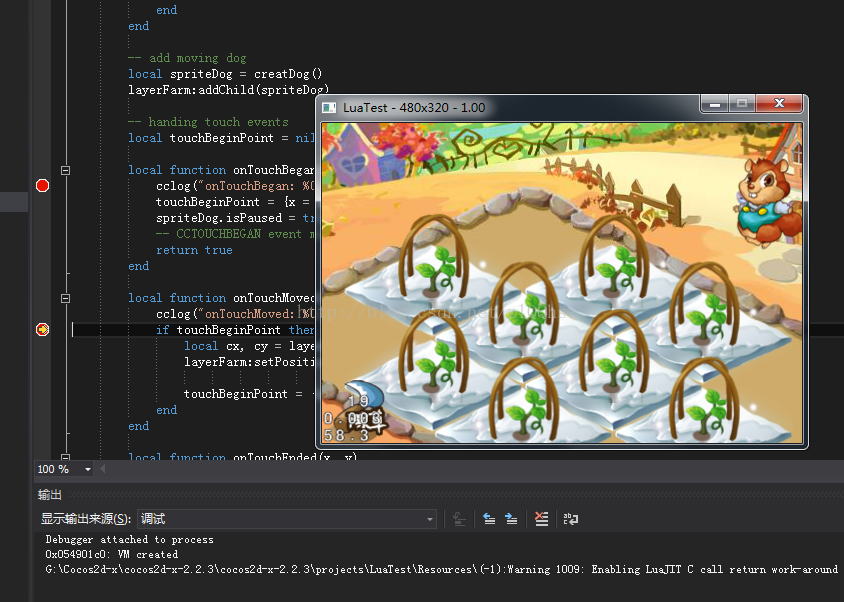Click the "if touchBeginPoint then" code line

pos(235,330)
